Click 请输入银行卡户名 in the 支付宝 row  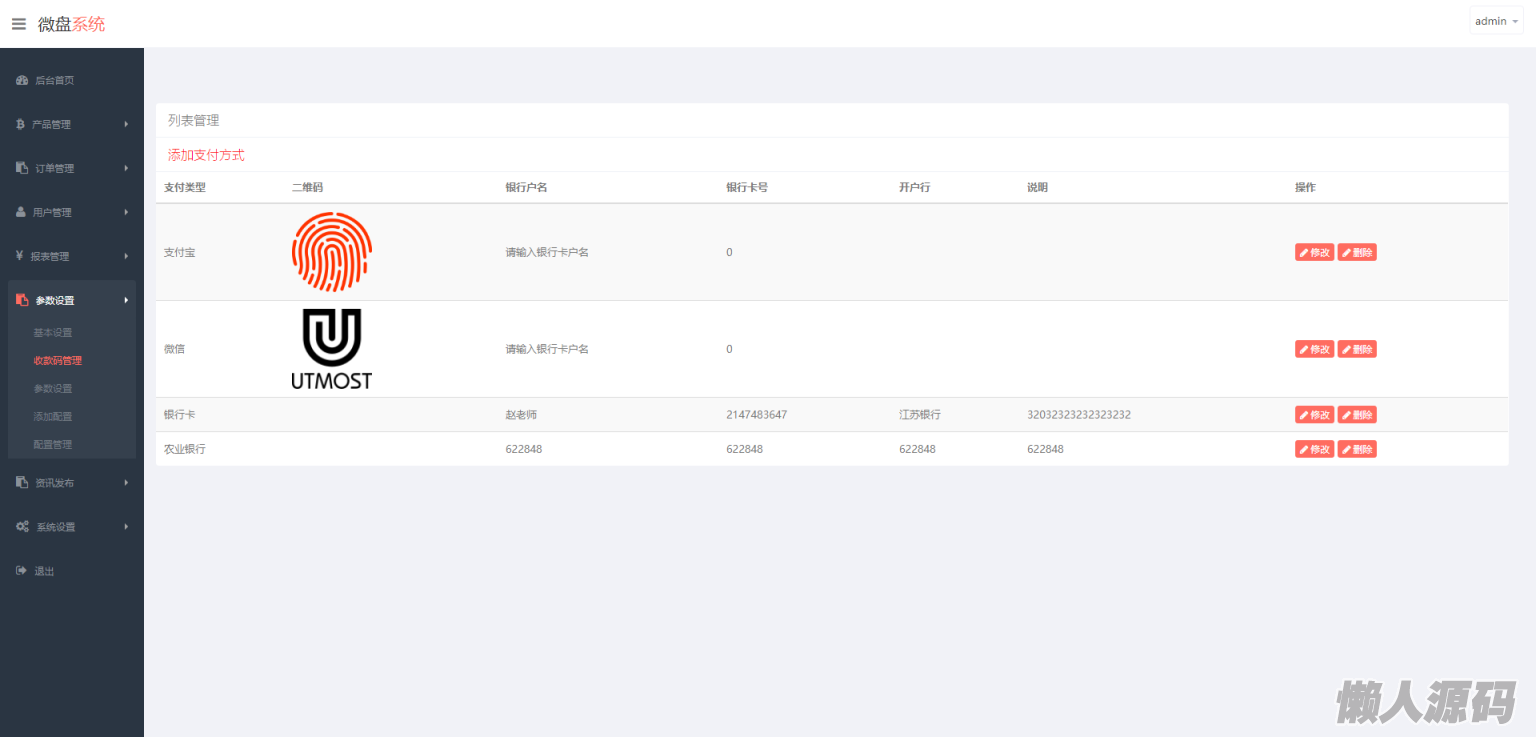click(x=547, y=252)
